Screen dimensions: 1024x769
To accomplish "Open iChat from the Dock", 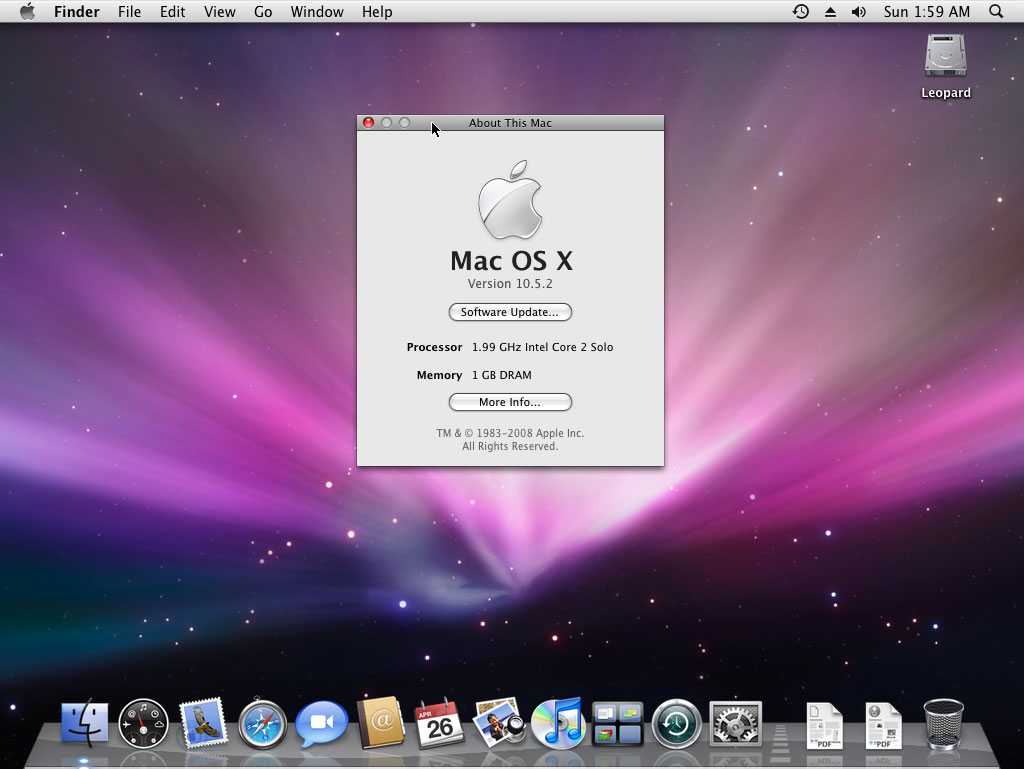I will (322, 723).
